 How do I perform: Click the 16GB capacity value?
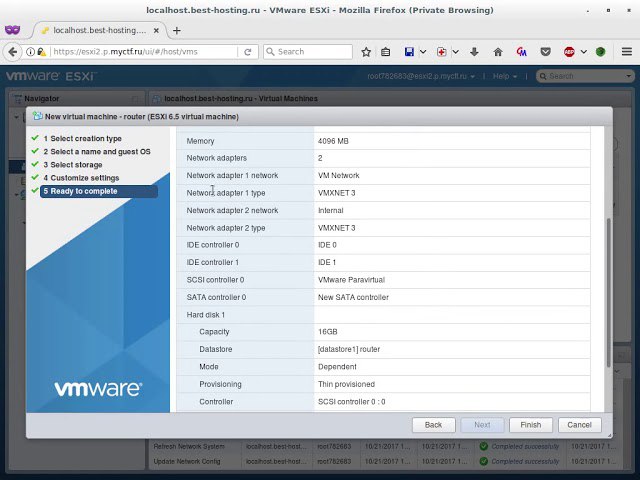click(327, 332)
